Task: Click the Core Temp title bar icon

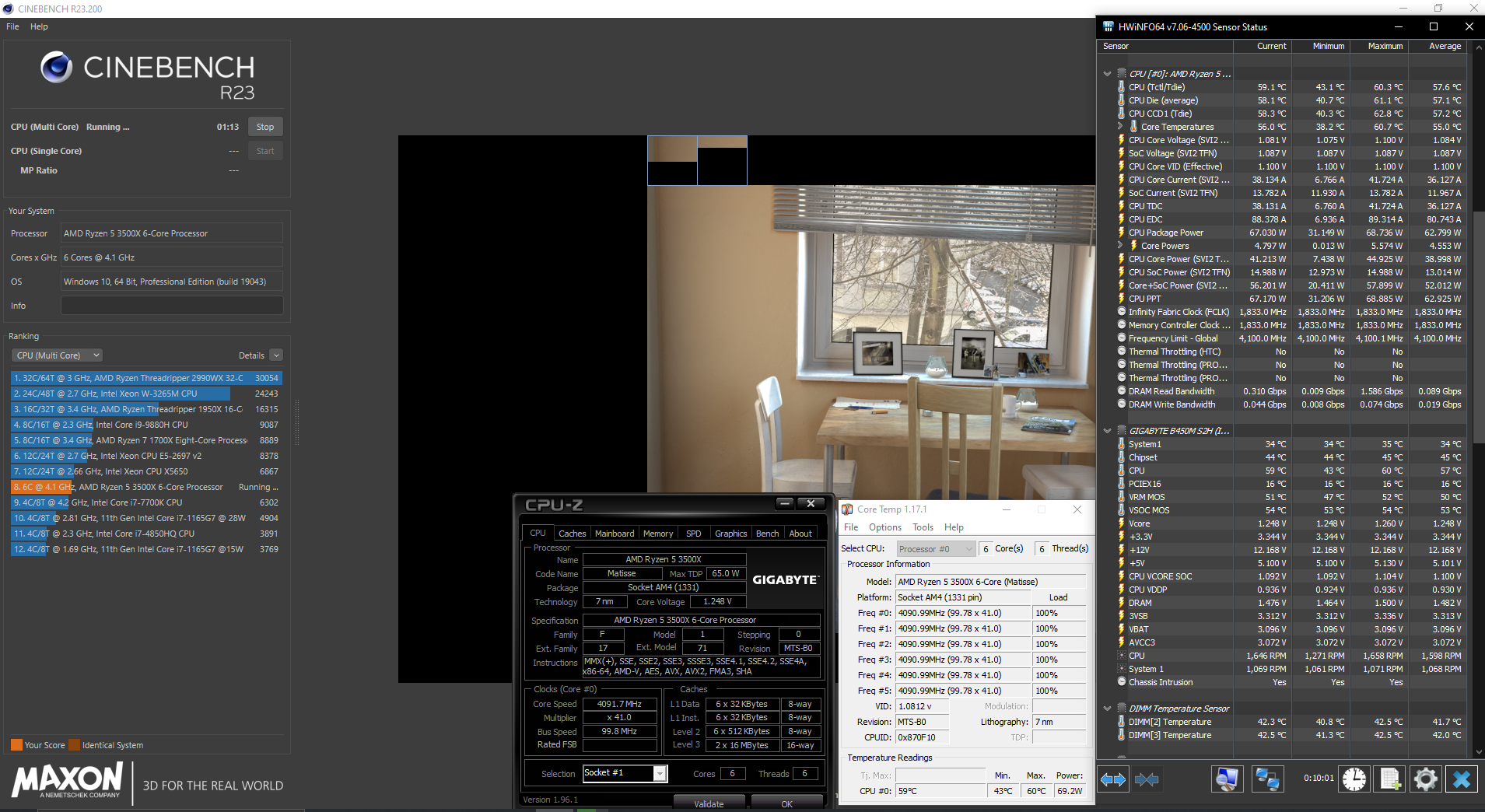Action: pos(847,509)
